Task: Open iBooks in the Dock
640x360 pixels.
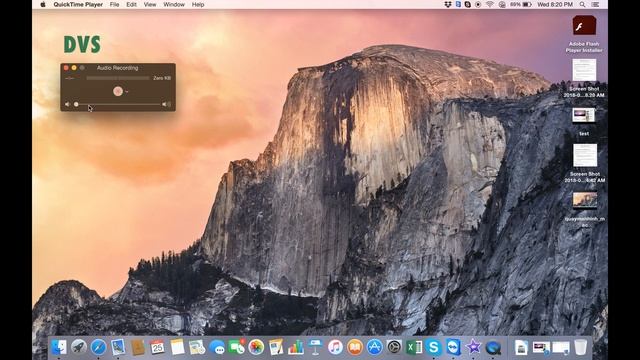Action: pyautogui.click(x=355, y=347)
